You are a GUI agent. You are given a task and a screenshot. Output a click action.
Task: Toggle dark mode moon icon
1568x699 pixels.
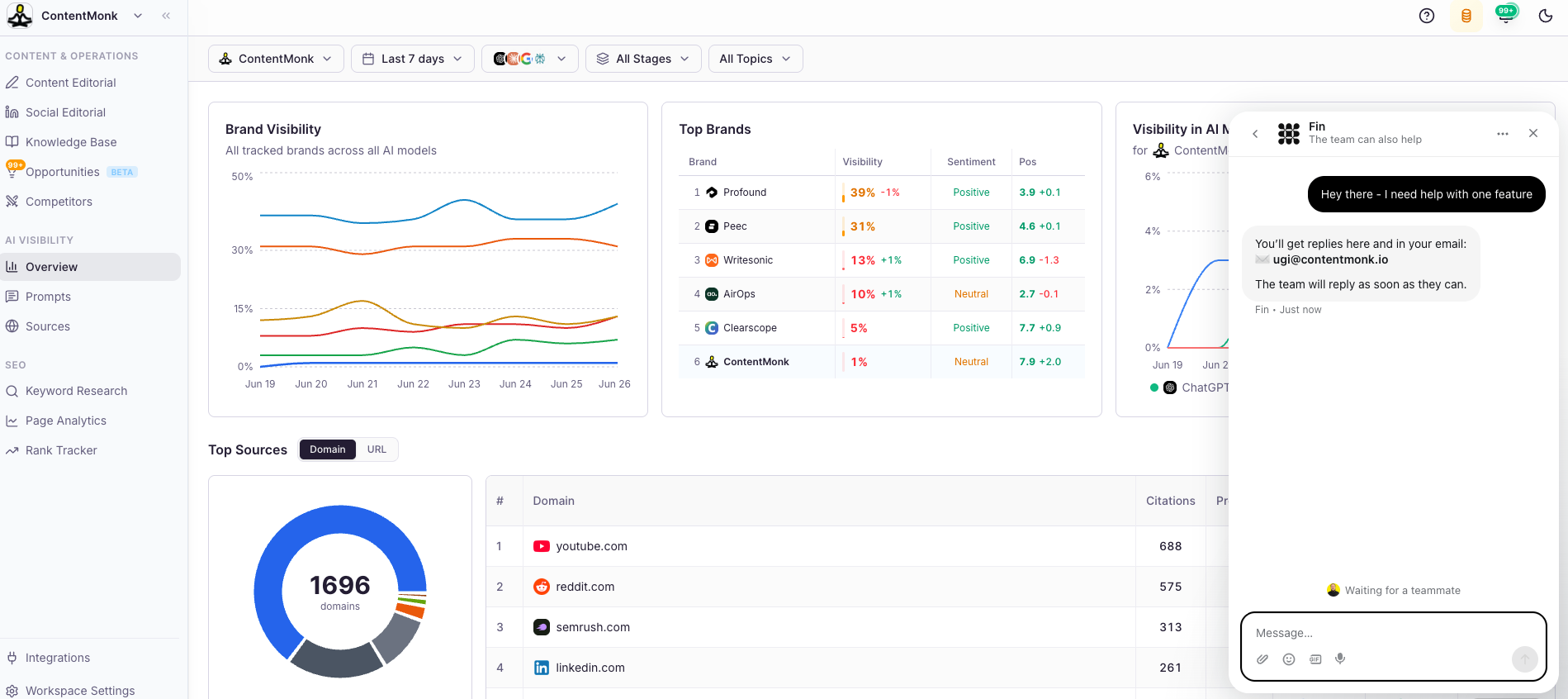tap(1546, 16)
